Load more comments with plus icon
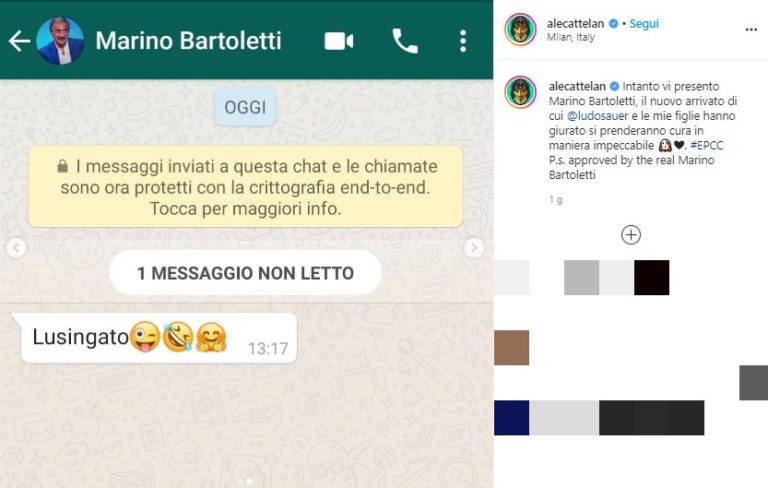Image resolution: width=768 pixels, height=488 pixels. [631, 235]
